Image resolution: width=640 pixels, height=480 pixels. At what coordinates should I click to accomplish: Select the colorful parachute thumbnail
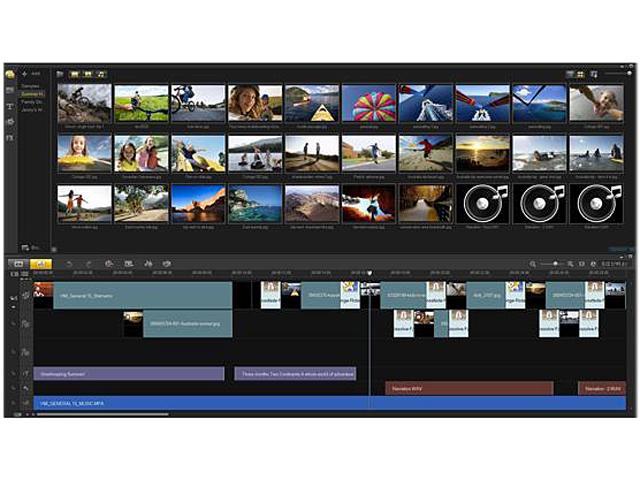(368, 103)
